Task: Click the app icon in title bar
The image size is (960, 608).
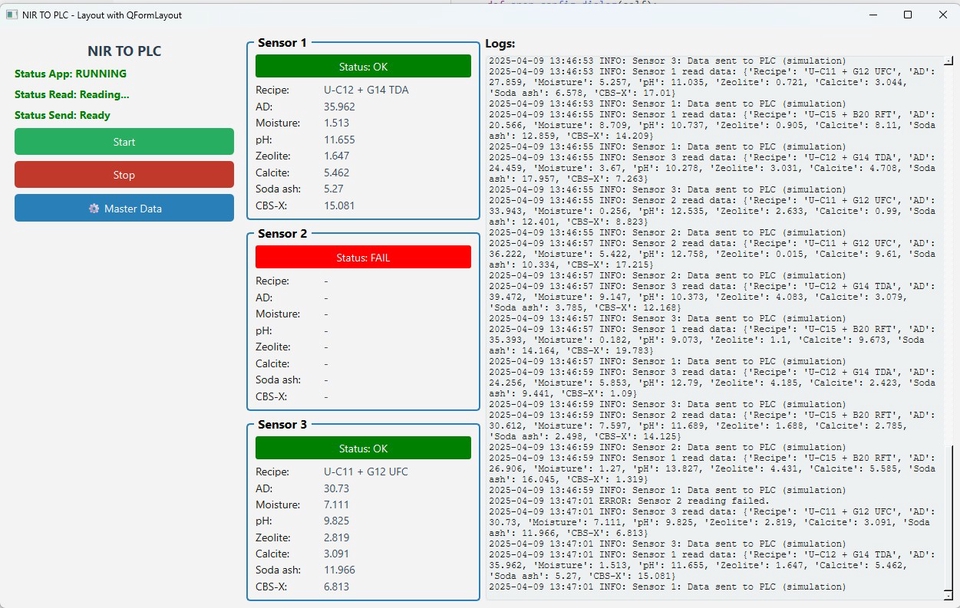Action: (11, 15)
